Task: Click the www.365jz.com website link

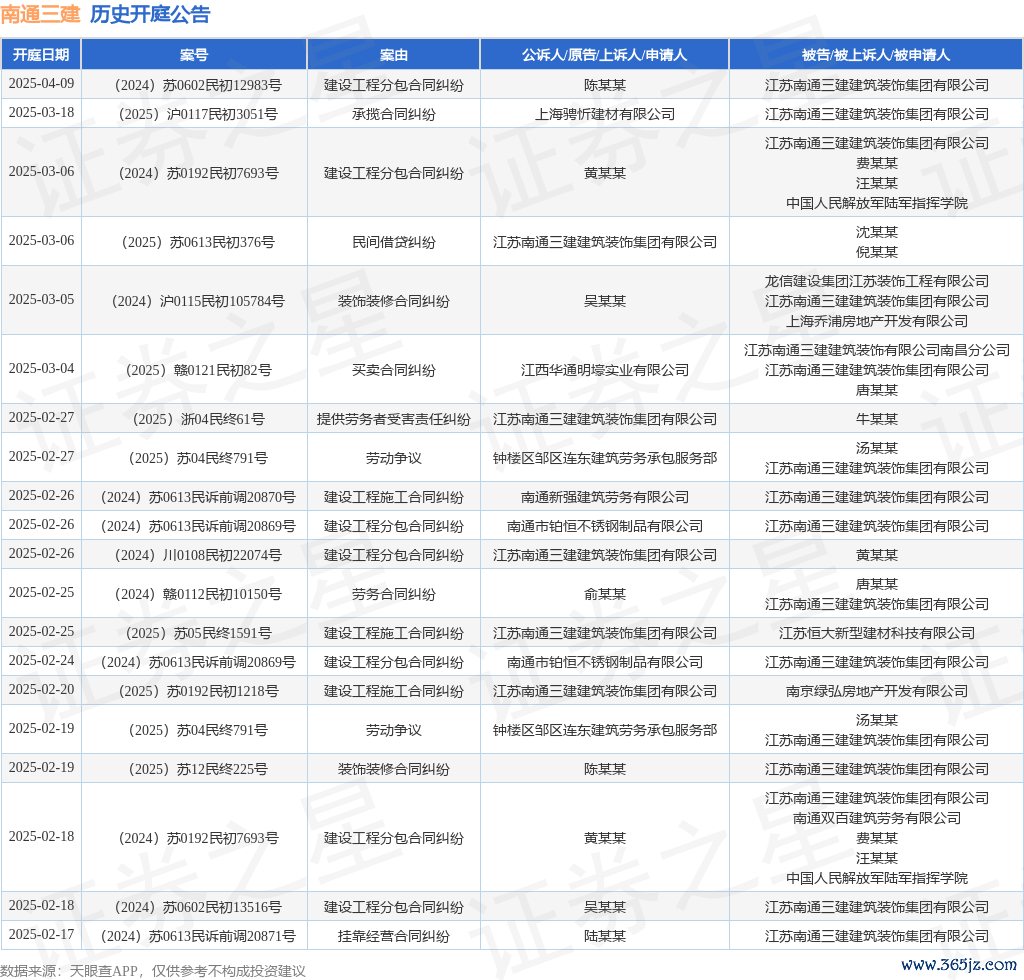Action: (959, 964)
